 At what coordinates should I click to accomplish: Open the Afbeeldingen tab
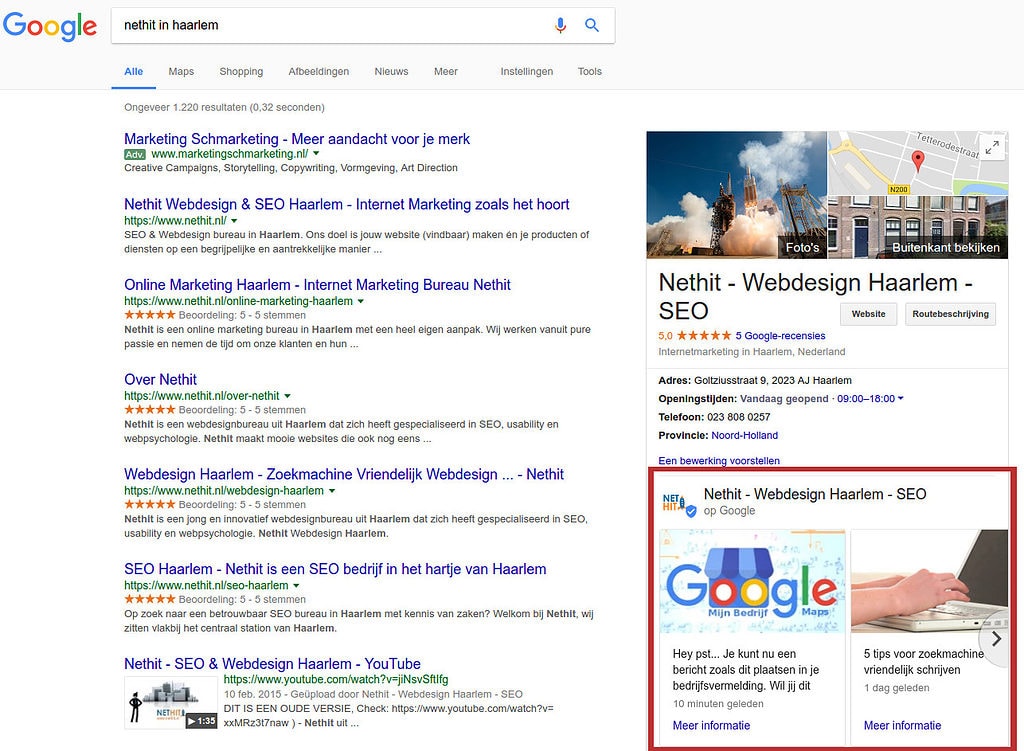pos(319,71)
